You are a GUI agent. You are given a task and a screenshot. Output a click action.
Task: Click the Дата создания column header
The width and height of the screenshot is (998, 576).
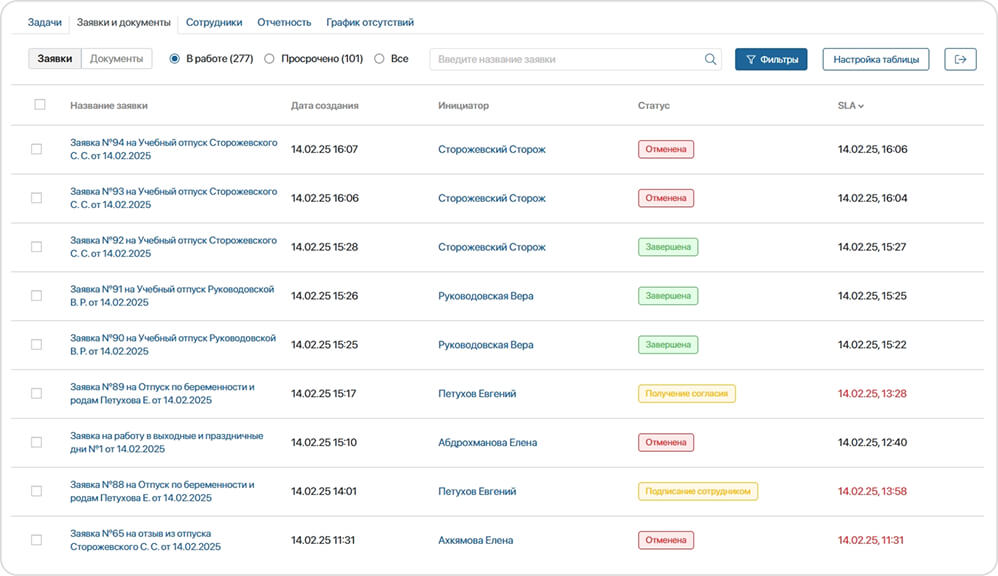pyautogui.click(x=324, y=106)
